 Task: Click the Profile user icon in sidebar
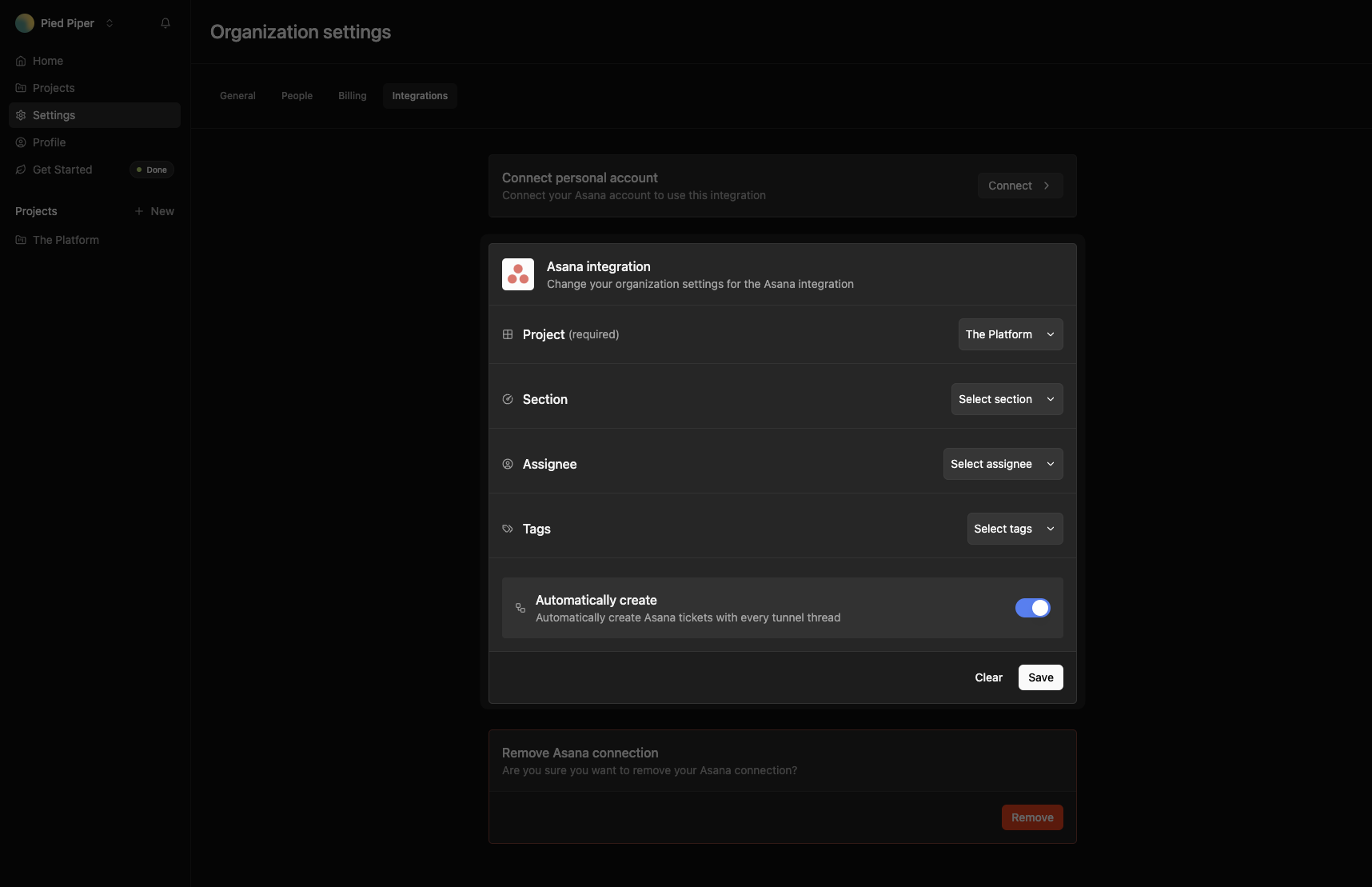point(21,142)
